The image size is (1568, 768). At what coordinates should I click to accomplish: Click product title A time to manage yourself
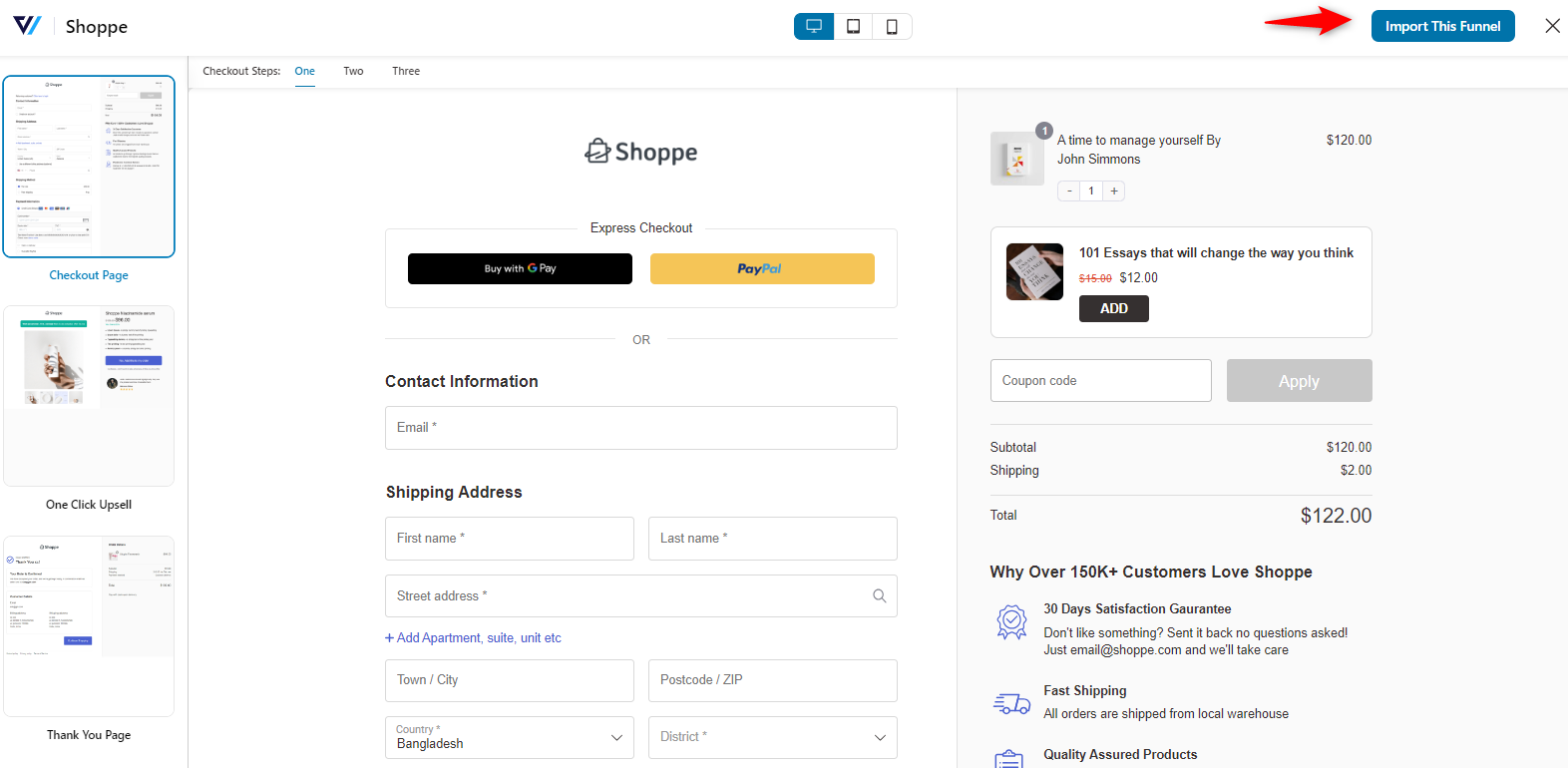pyautogui.click(x=1139, y=150)
